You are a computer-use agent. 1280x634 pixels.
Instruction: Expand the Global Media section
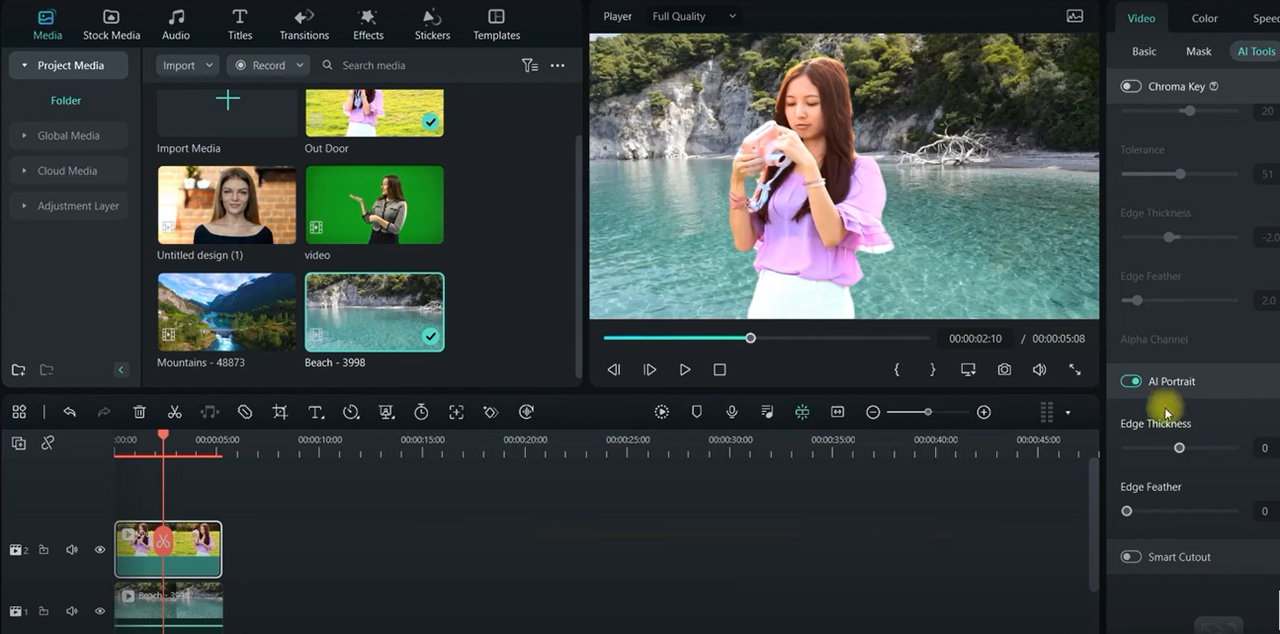pyautogui.click(x=68, y=135)
